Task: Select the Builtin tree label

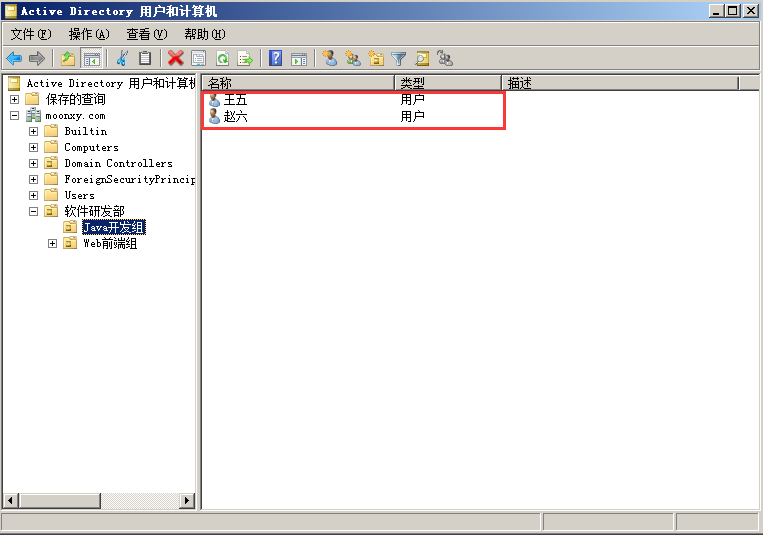Action: tap(86, 131)
